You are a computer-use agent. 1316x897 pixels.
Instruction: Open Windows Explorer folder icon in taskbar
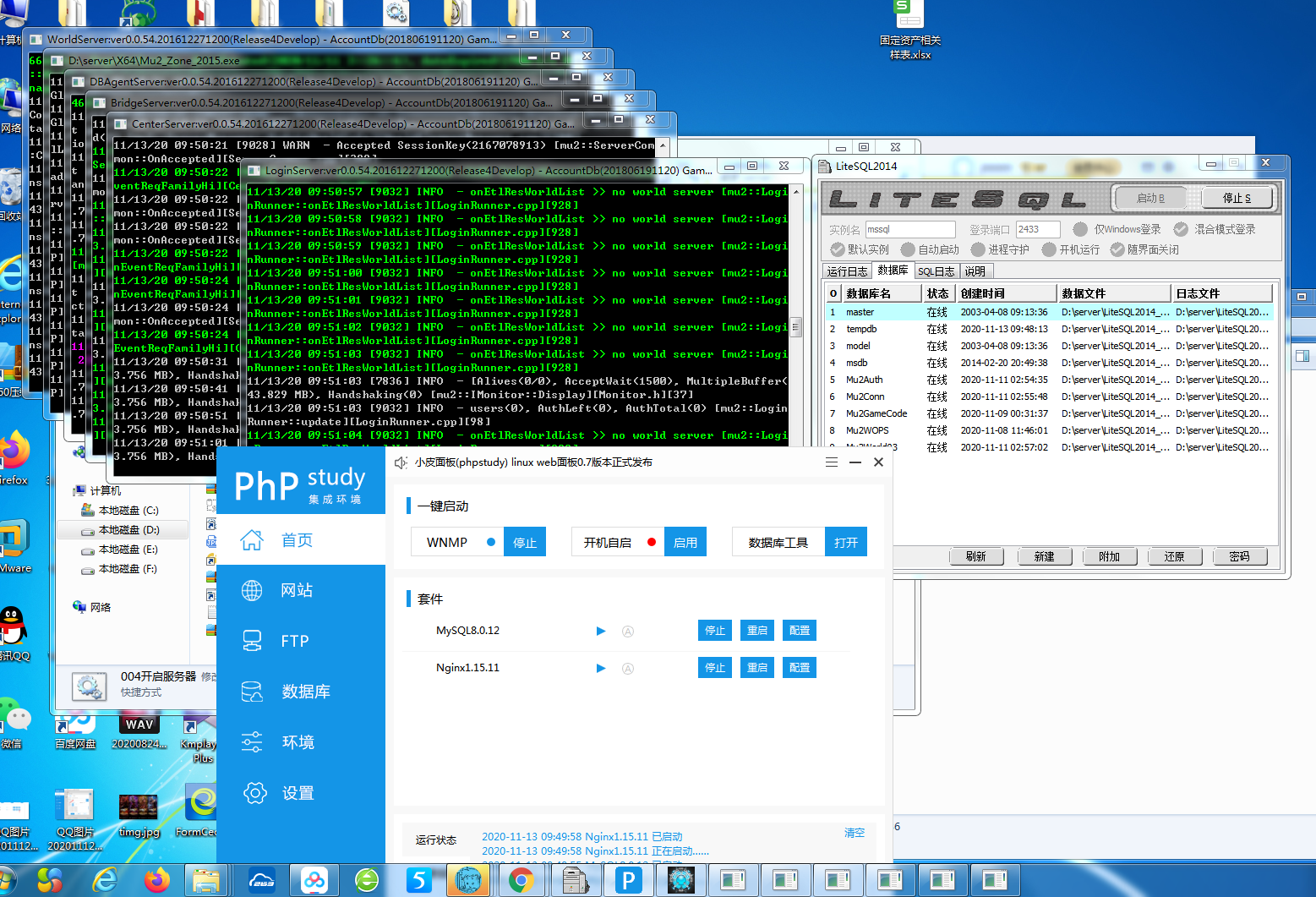205,880
